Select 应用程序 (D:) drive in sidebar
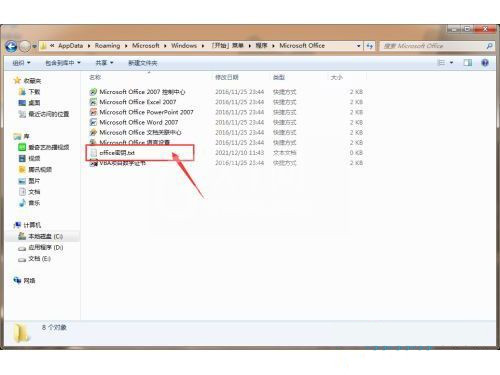The image size is (500, 375). point(46,247)
